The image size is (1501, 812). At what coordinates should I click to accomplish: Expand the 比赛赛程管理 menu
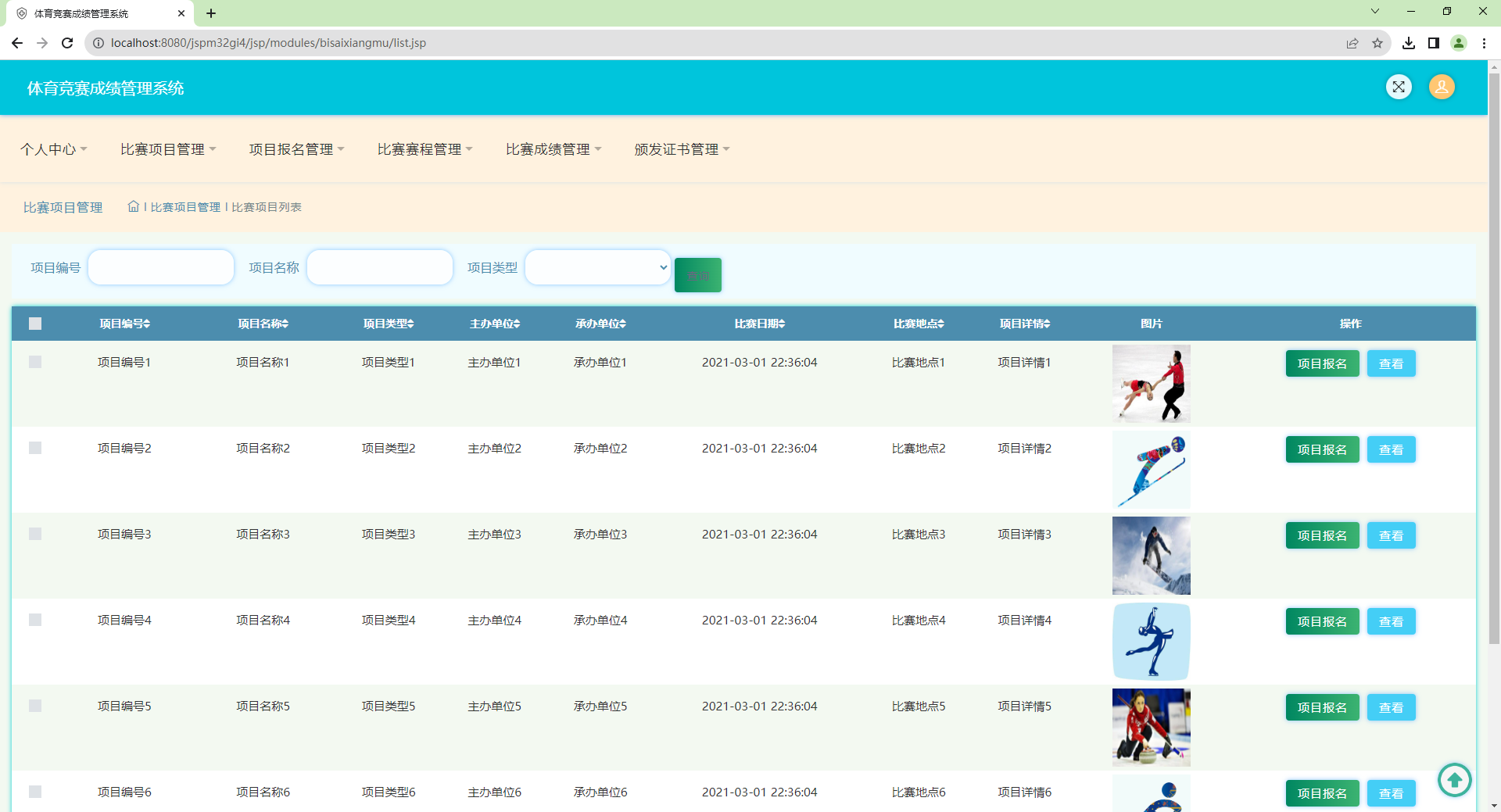point(425,149)
